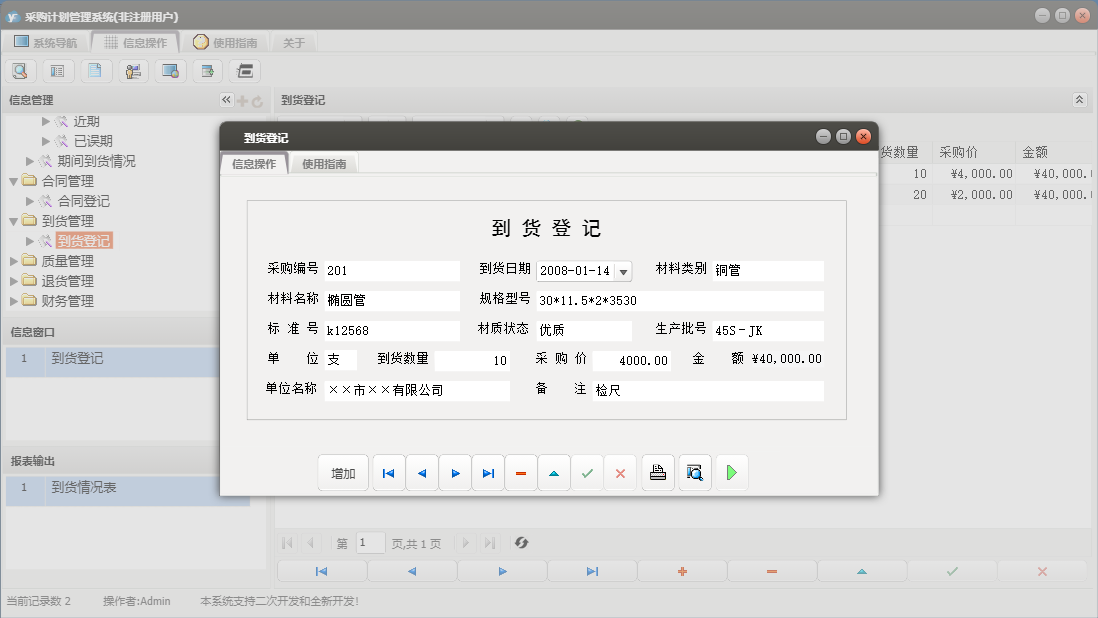
Task: Click the green run arrow icon
Action: point(731,471)
